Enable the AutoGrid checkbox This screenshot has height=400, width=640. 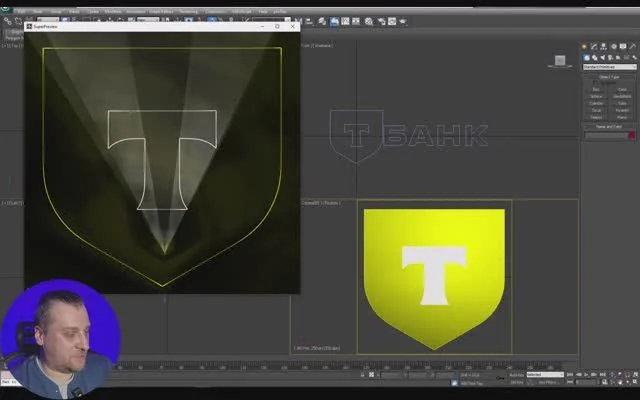click(595, 82)
